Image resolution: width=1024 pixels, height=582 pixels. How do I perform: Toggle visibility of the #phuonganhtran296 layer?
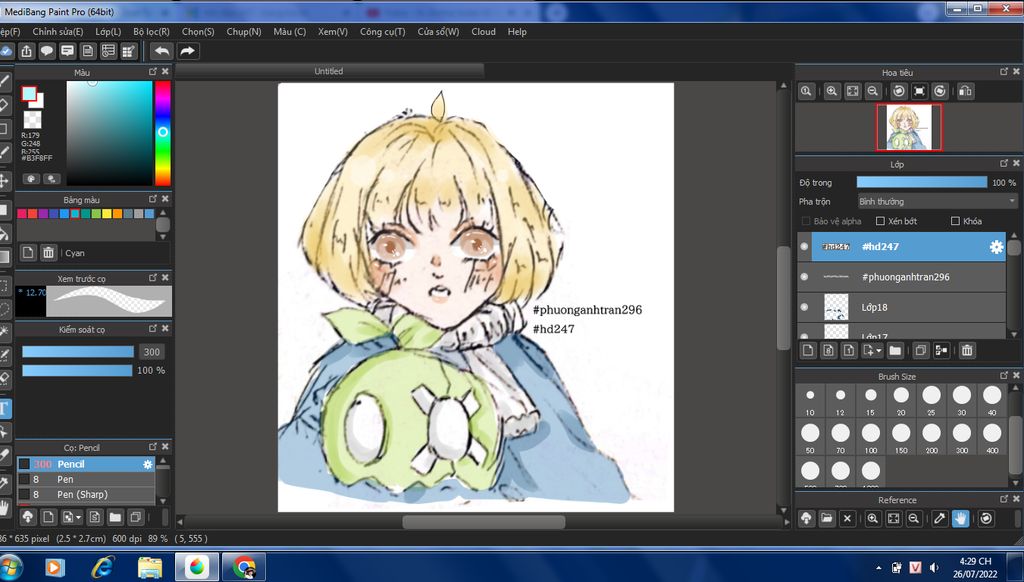(x=805, y=277)
